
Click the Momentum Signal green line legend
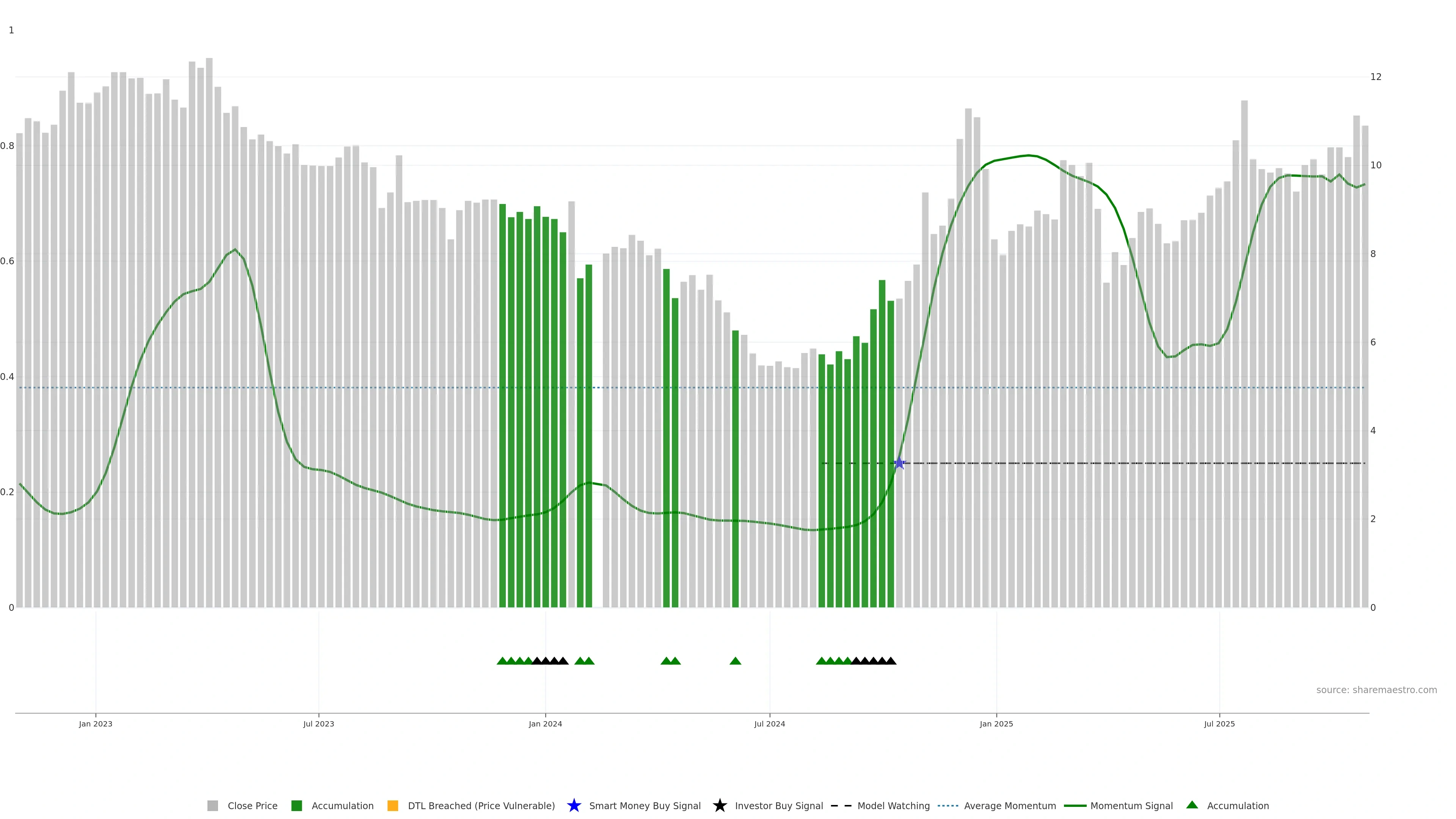pyautogui.click(x=1075, y=806)
